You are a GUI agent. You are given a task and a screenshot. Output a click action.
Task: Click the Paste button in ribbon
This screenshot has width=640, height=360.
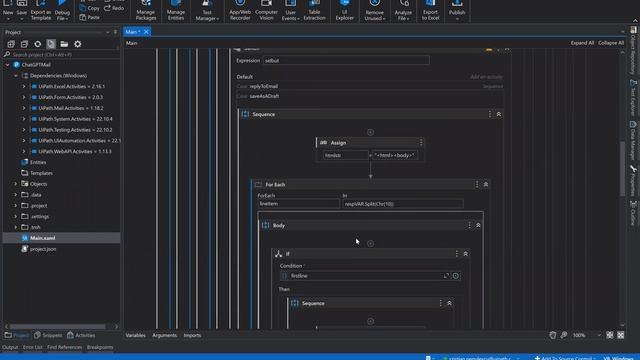pyautogui.click(x=89, y=18)
